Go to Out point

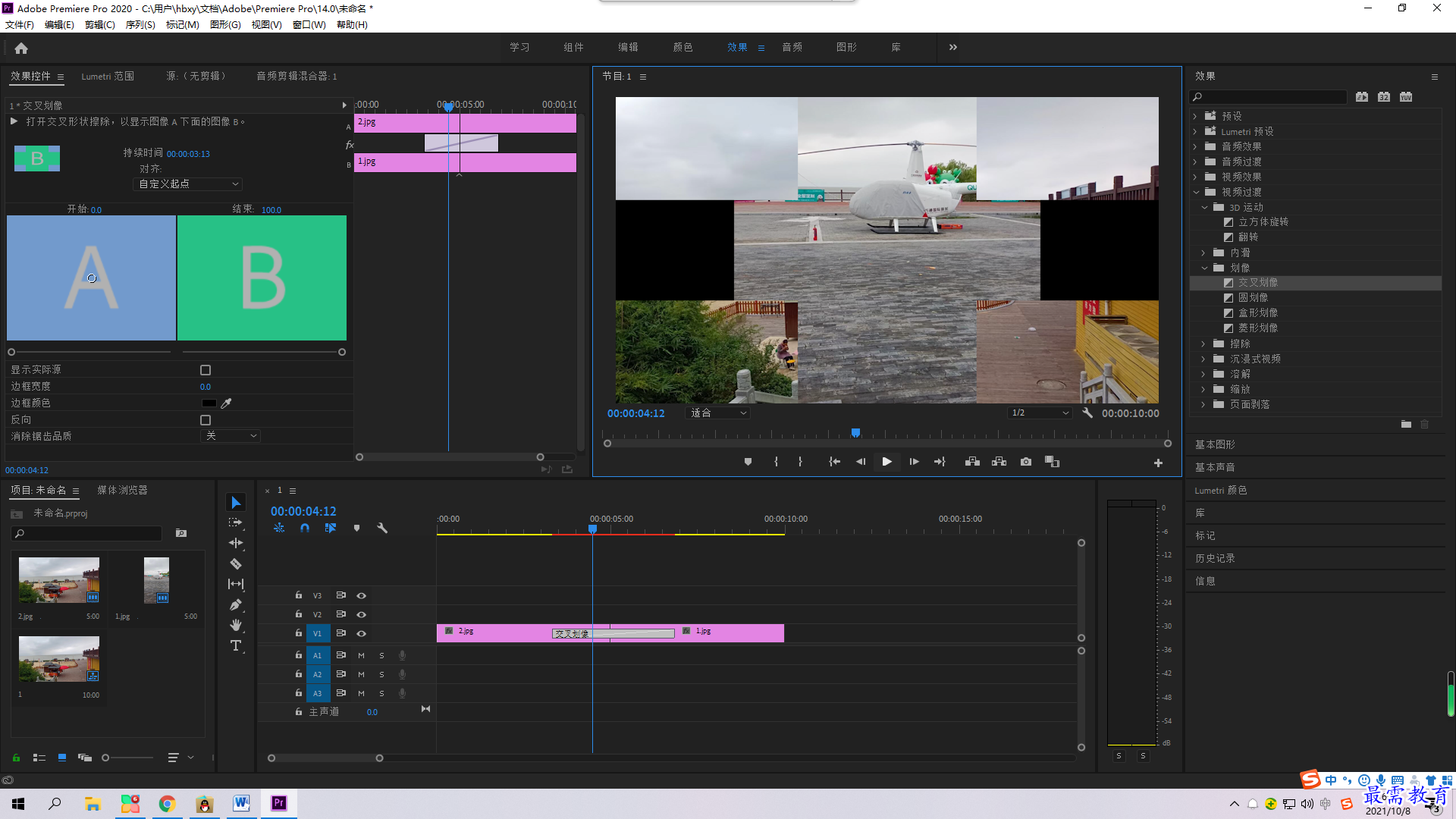pyautogui.click(x=940, y=462)
